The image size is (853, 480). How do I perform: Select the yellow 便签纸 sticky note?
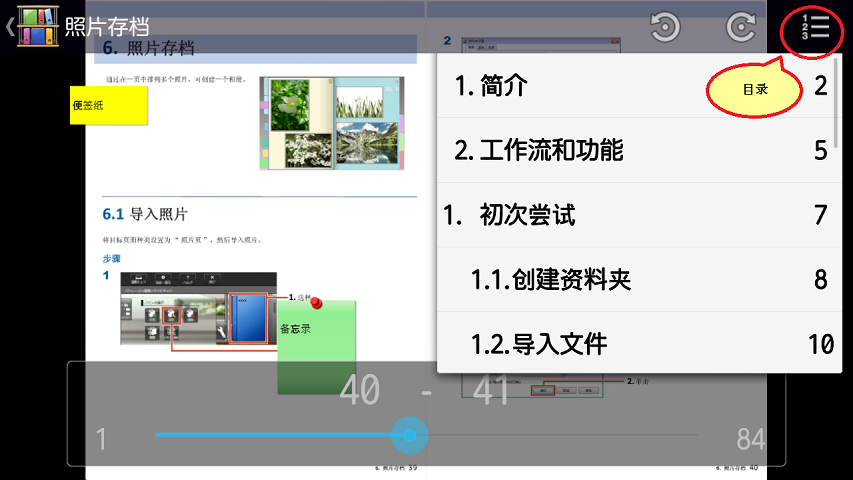[x=109, y=105]
